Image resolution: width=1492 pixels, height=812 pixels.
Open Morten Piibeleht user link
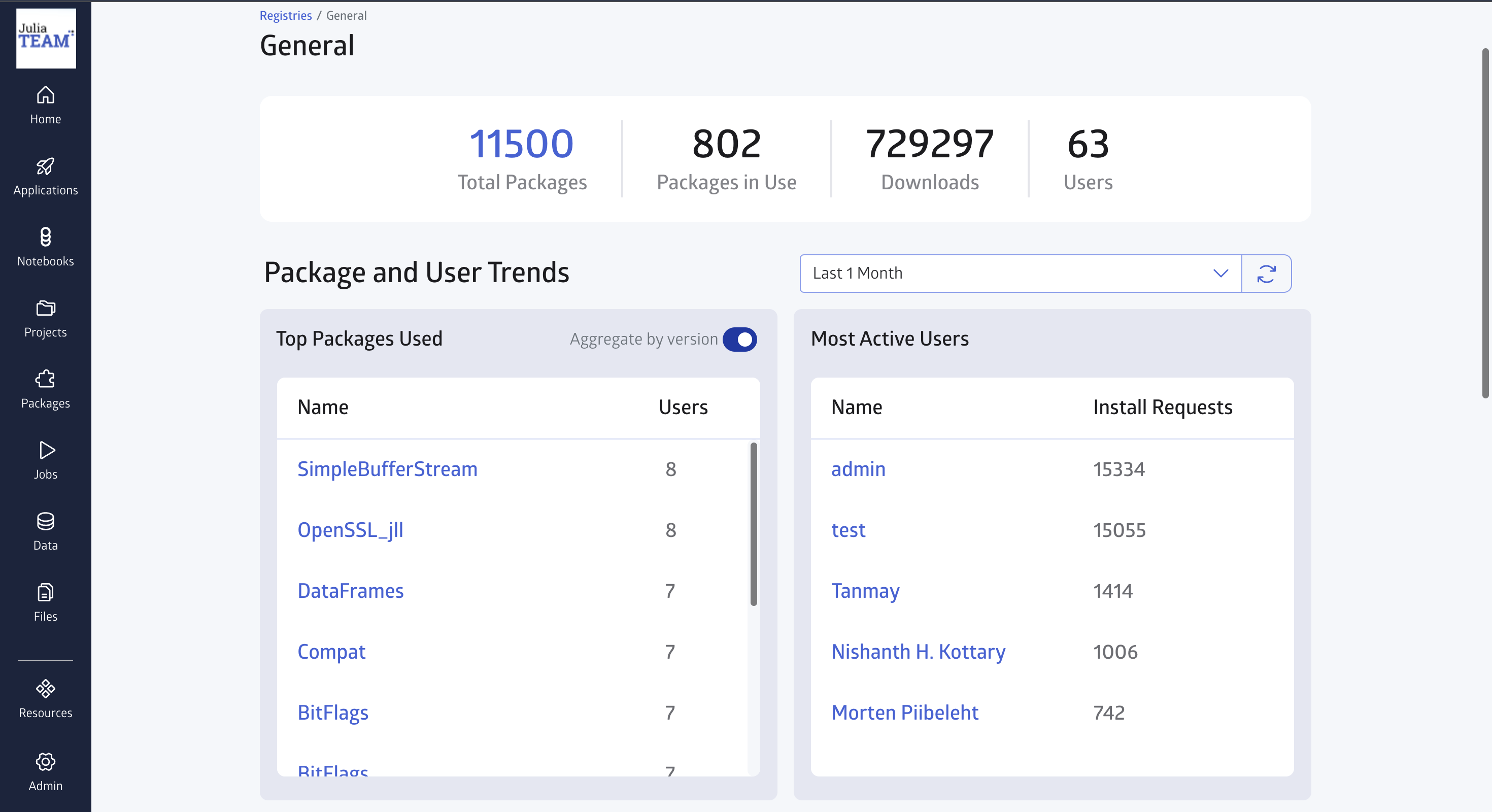(905, 713)
